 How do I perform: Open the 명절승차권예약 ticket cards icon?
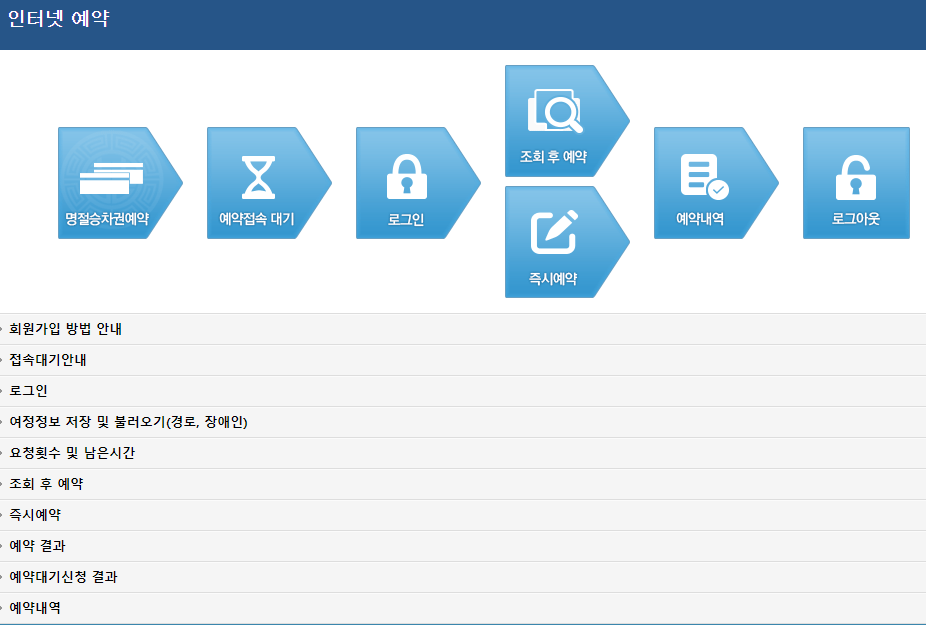(112, 178)
